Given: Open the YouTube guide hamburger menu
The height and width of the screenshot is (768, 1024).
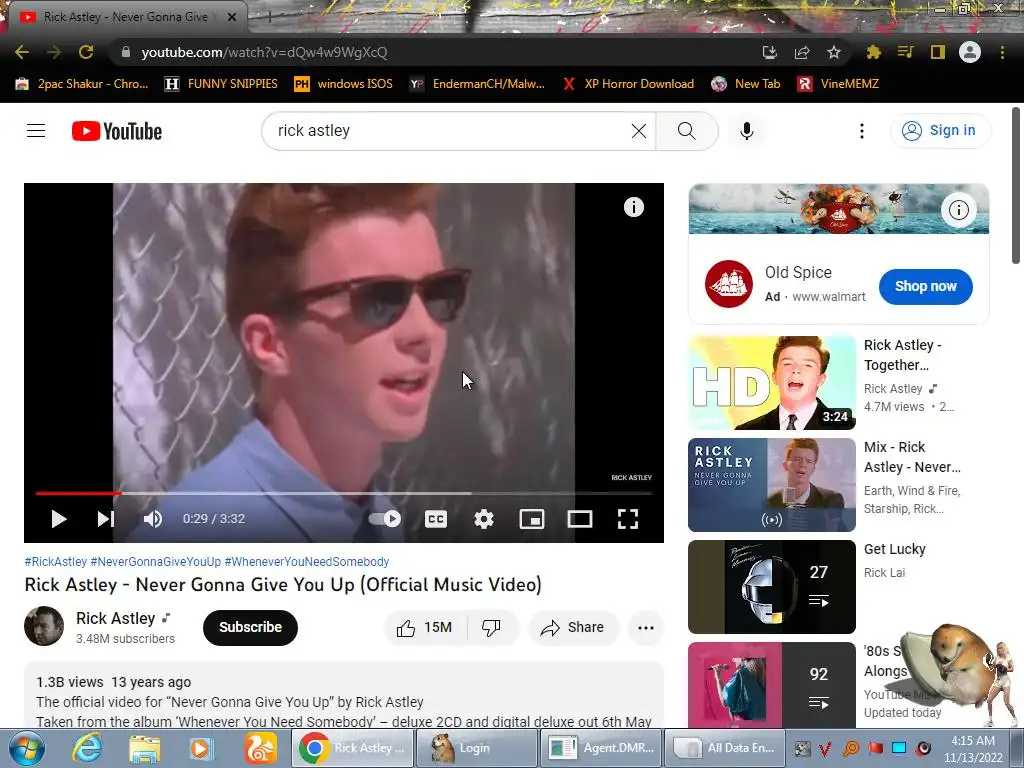Looking at the screenshot, I should pos(36,131).
